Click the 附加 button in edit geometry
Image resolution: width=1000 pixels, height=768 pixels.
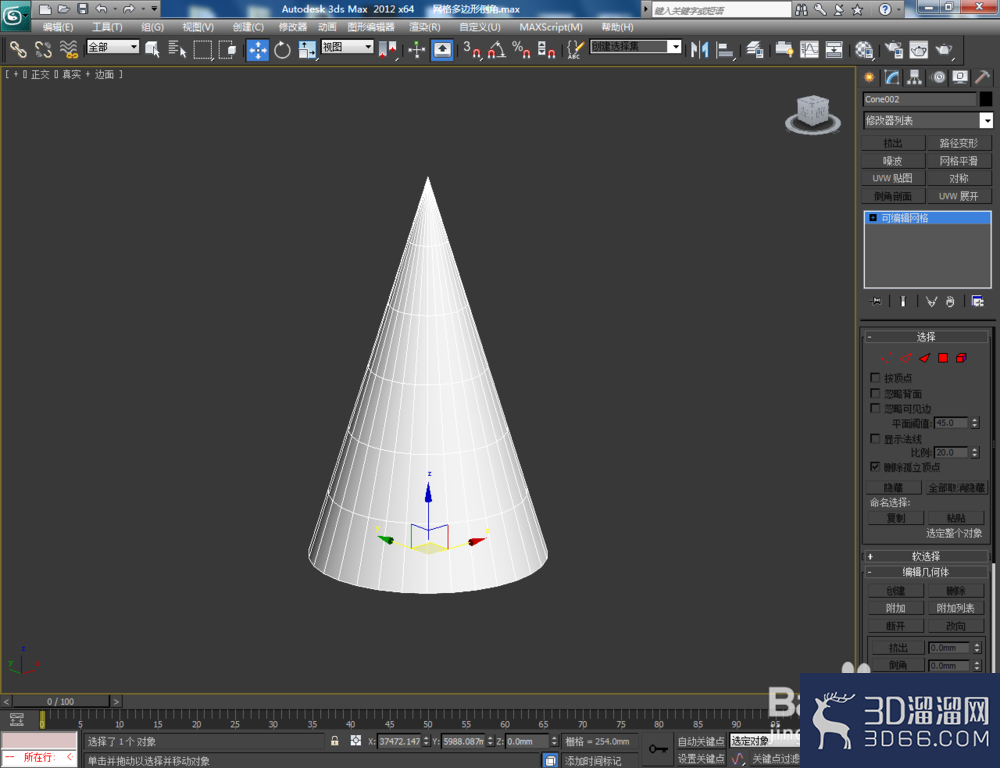[x=895, y=609]
